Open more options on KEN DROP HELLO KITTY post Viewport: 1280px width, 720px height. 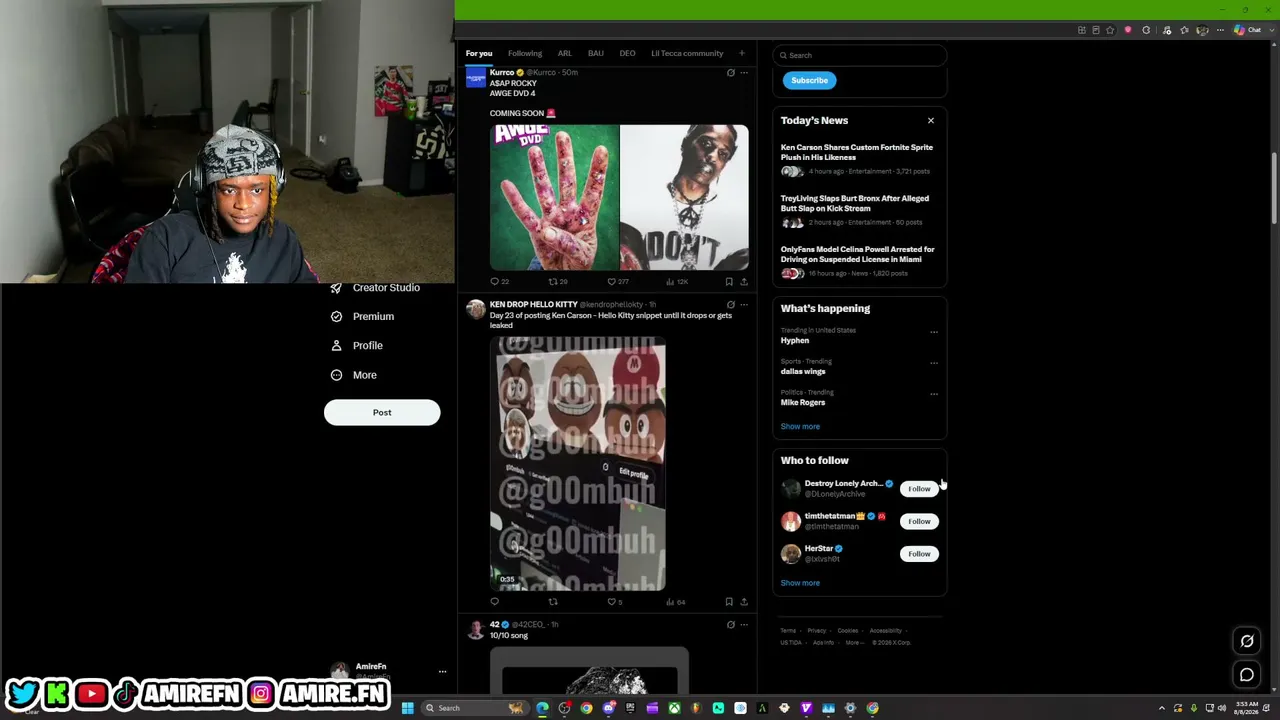click(744, 305)
